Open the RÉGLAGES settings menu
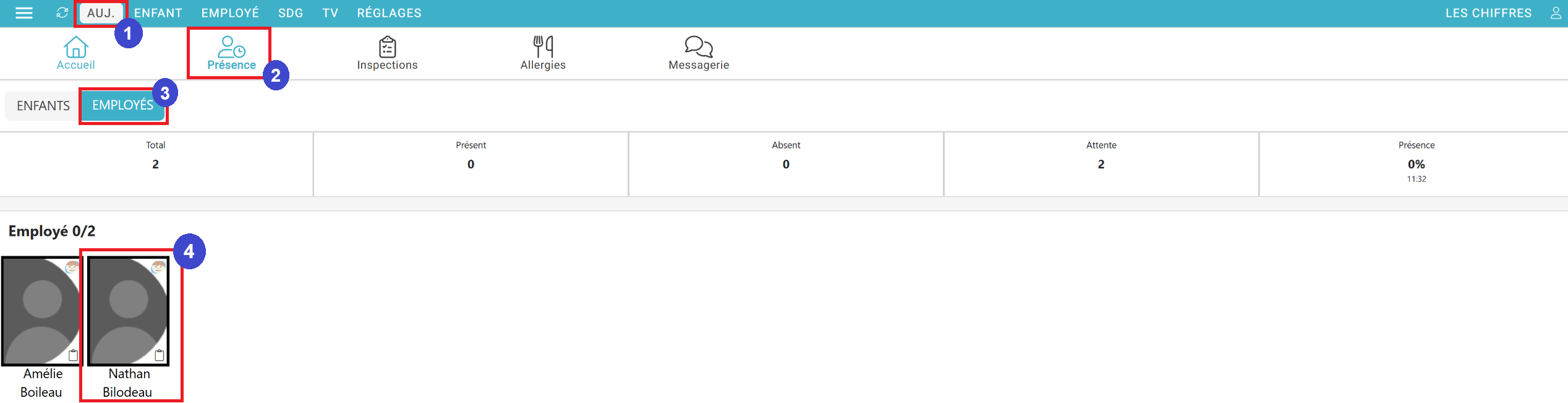The image size is (1568, 403). (389, 13)
